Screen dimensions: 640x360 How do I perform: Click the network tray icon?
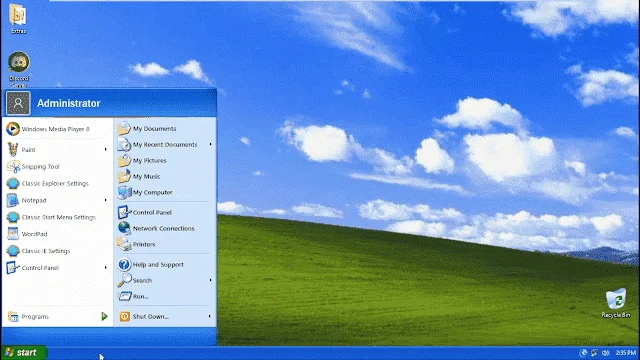click(595, 353)
